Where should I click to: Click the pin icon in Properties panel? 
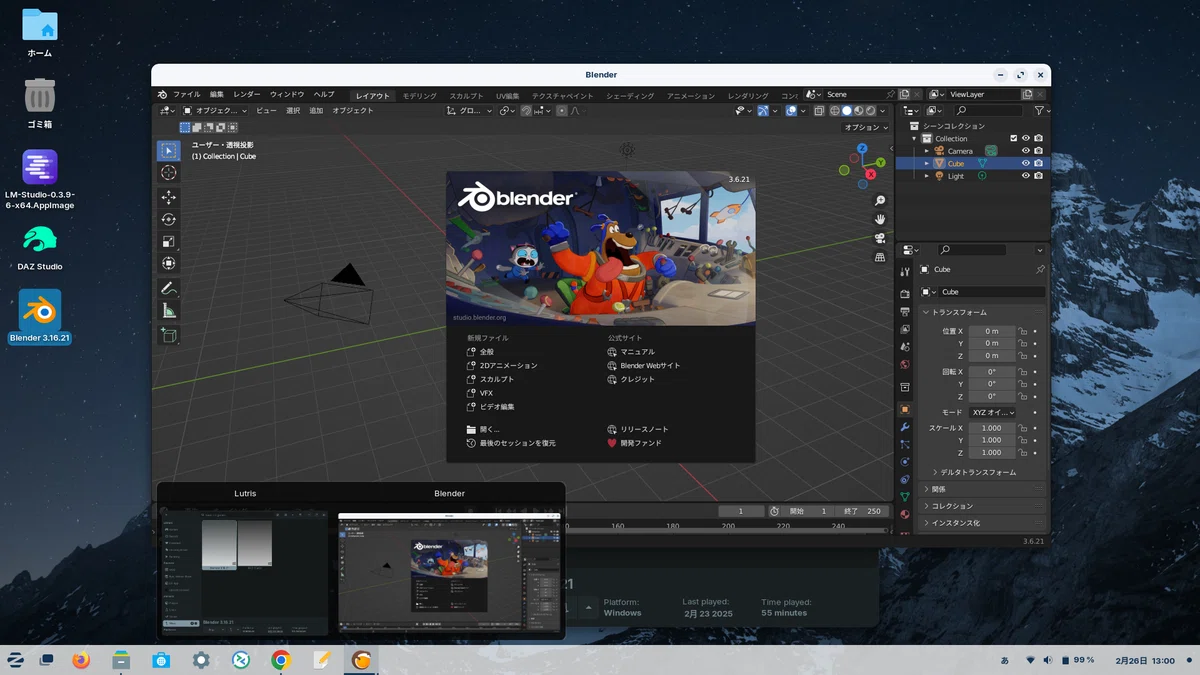(x=1040, y=269)
